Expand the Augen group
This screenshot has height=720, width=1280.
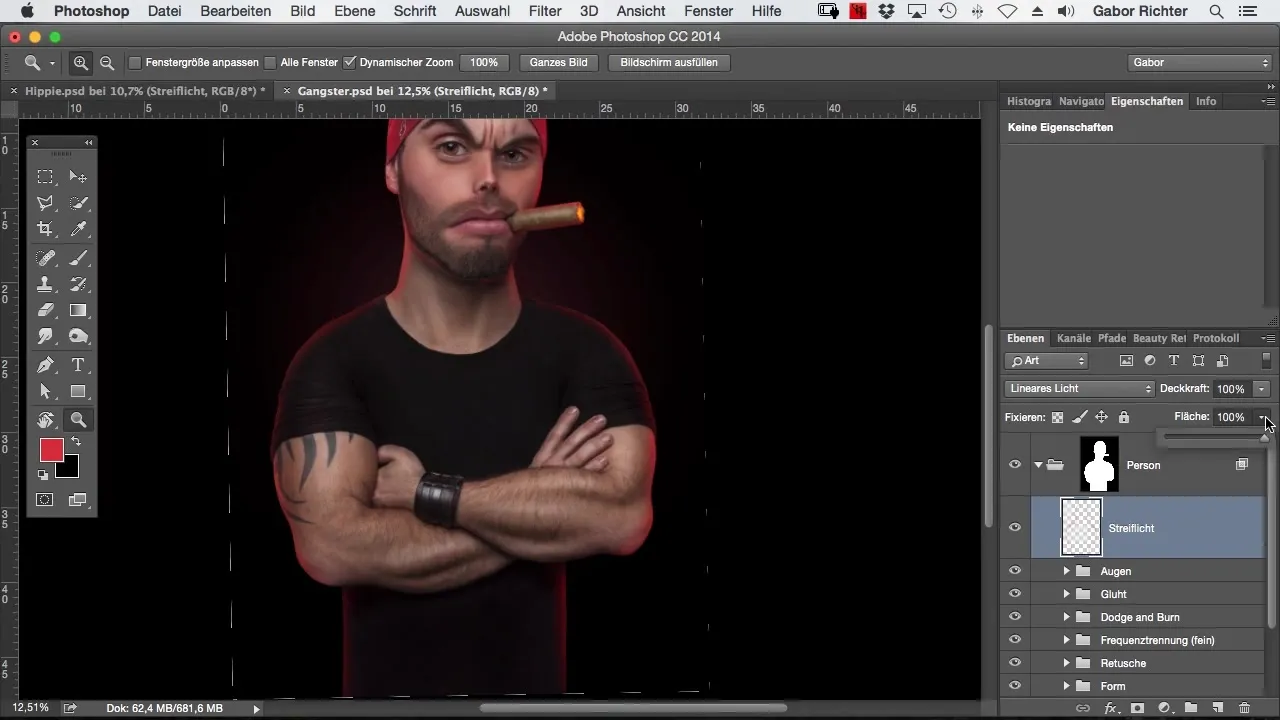[x=1066, y=571]
